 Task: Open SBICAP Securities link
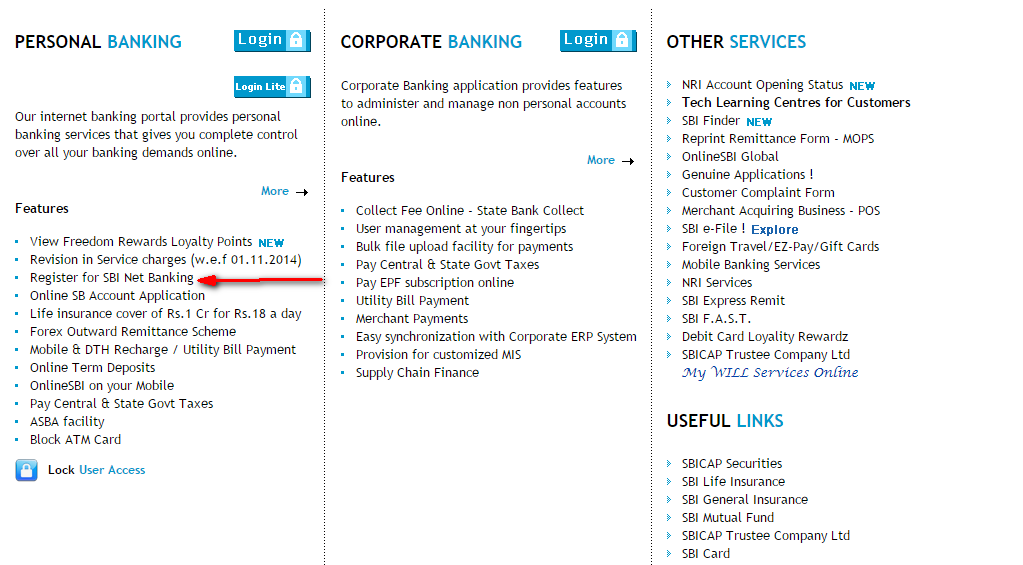[x=732, y=464]
